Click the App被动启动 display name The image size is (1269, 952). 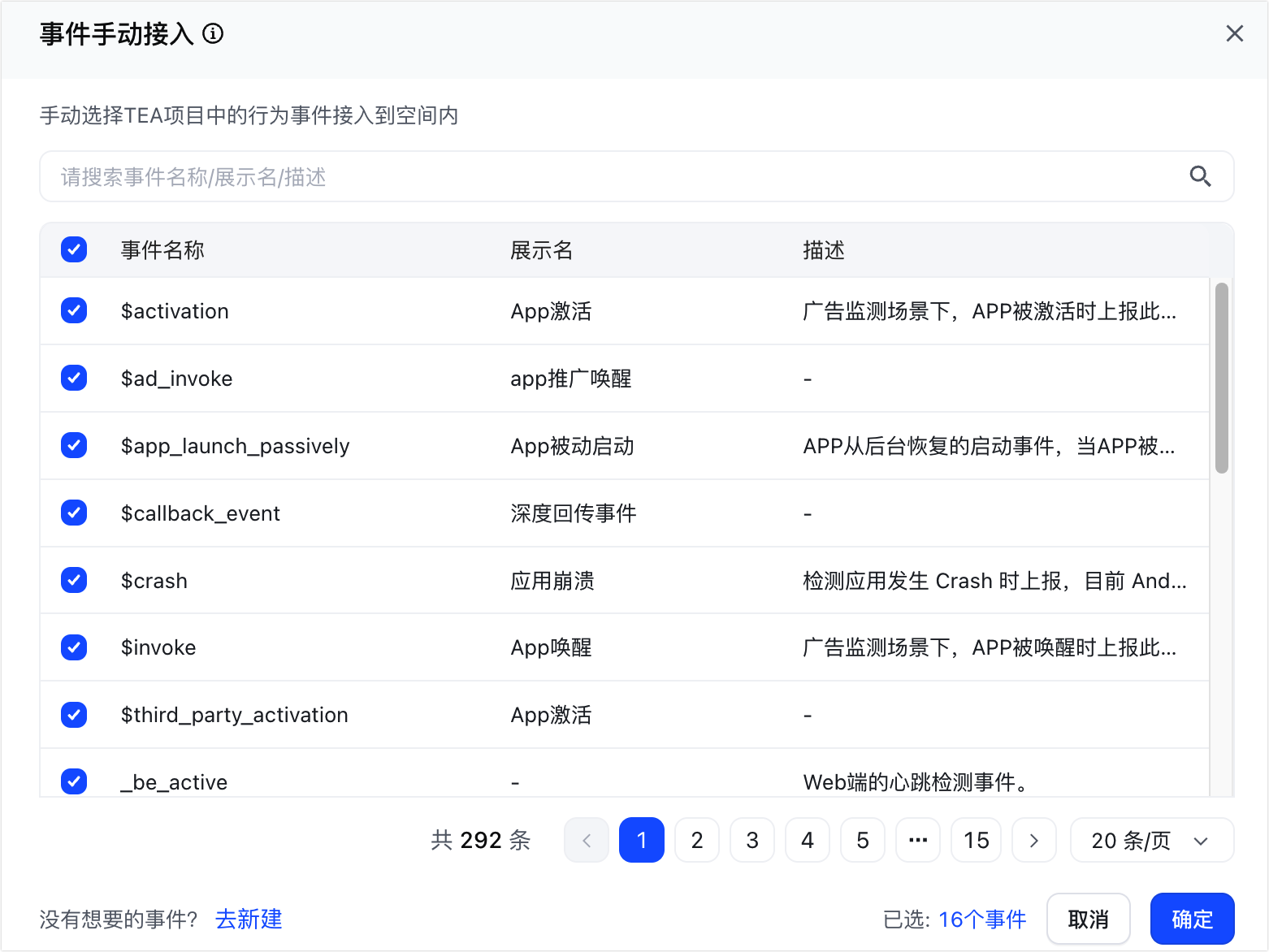[573, 446]
